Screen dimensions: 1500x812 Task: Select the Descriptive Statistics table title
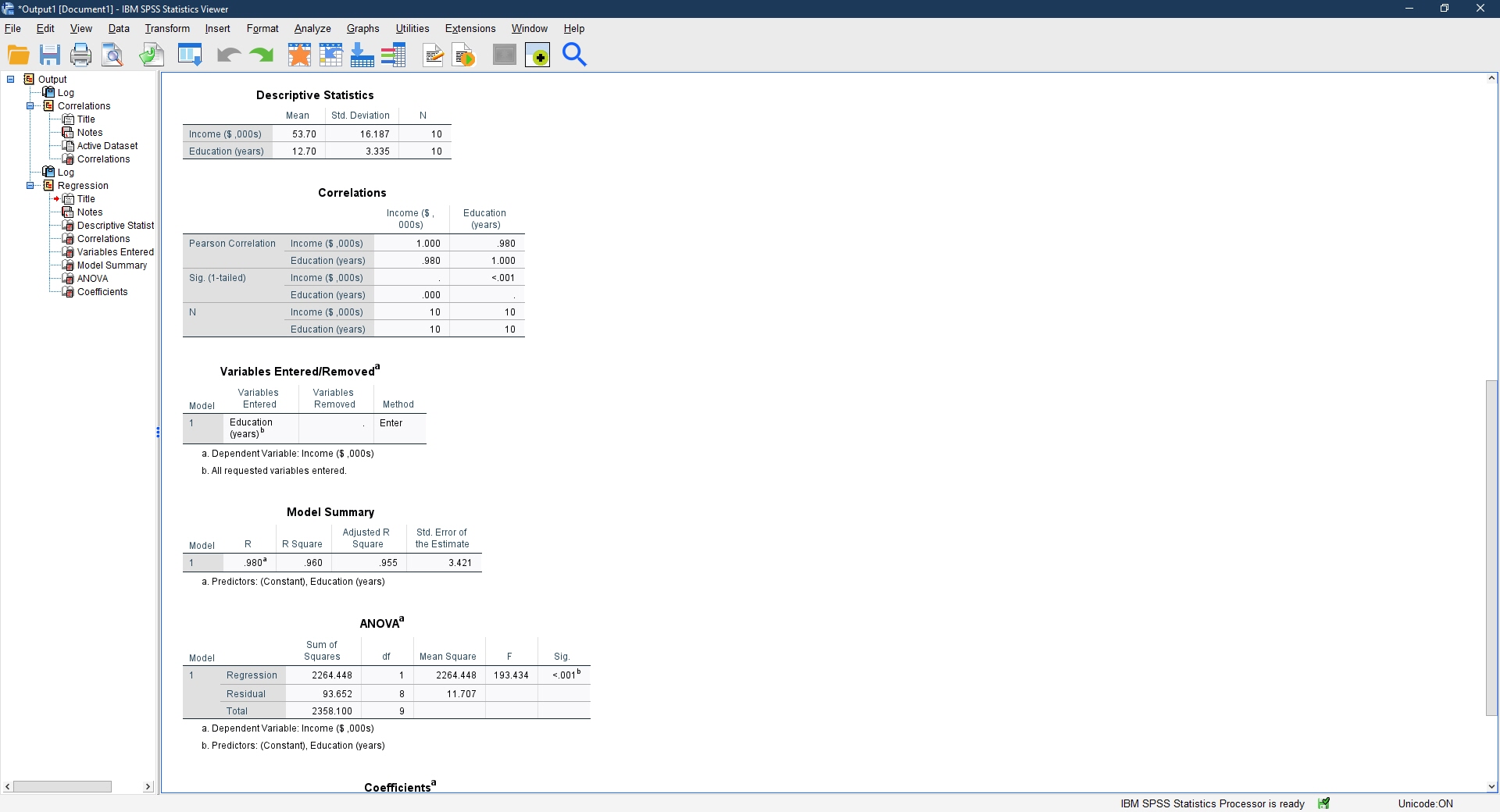[315, 95]
